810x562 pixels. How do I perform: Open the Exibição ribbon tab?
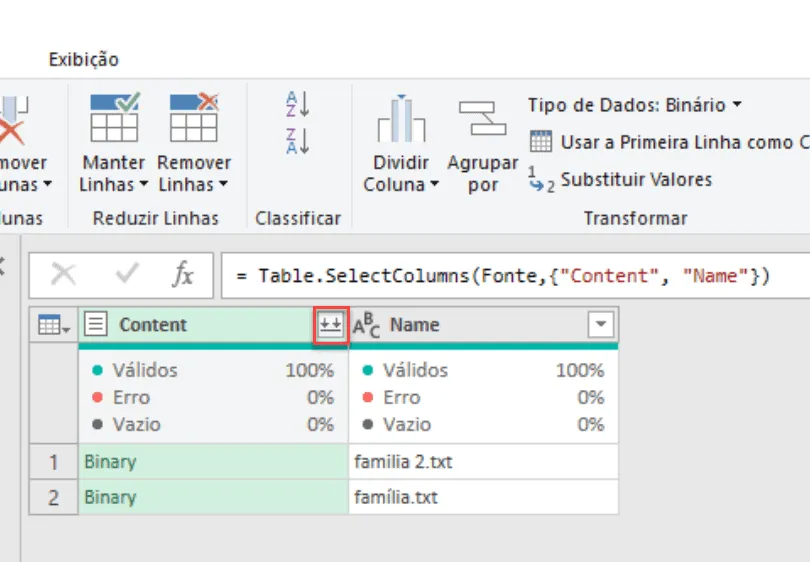(84, 59)
